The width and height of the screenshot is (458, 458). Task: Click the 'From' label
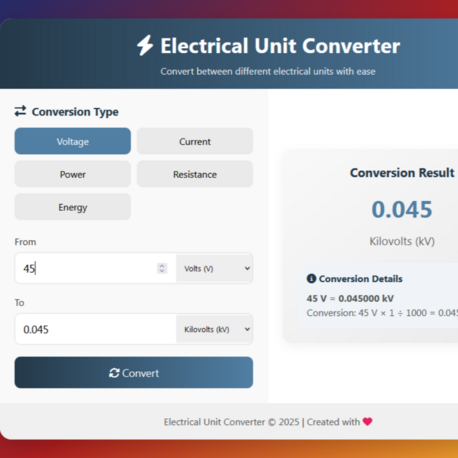pos(25,242)
